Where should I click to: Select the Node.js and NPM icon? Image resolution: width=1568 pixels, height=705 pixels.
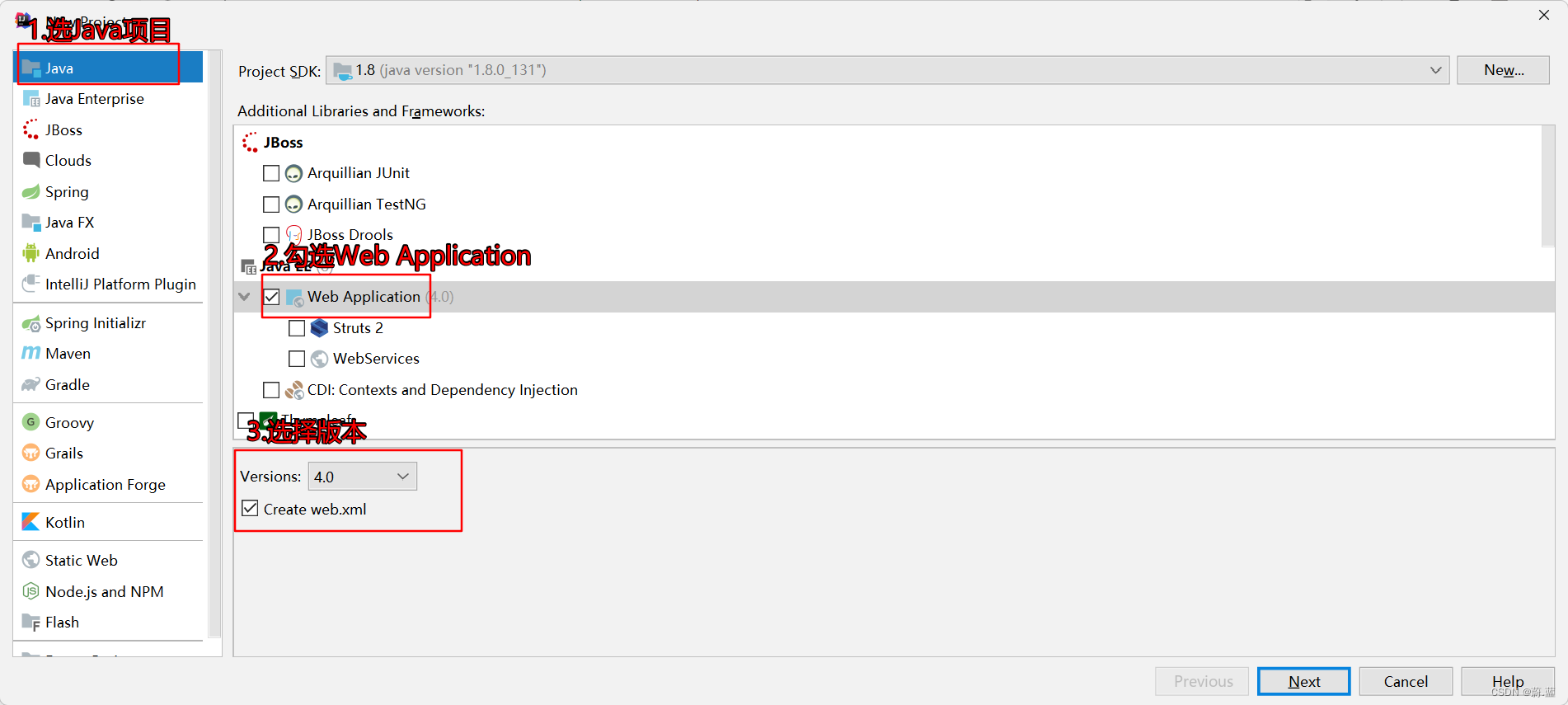[x=31, y=591]
